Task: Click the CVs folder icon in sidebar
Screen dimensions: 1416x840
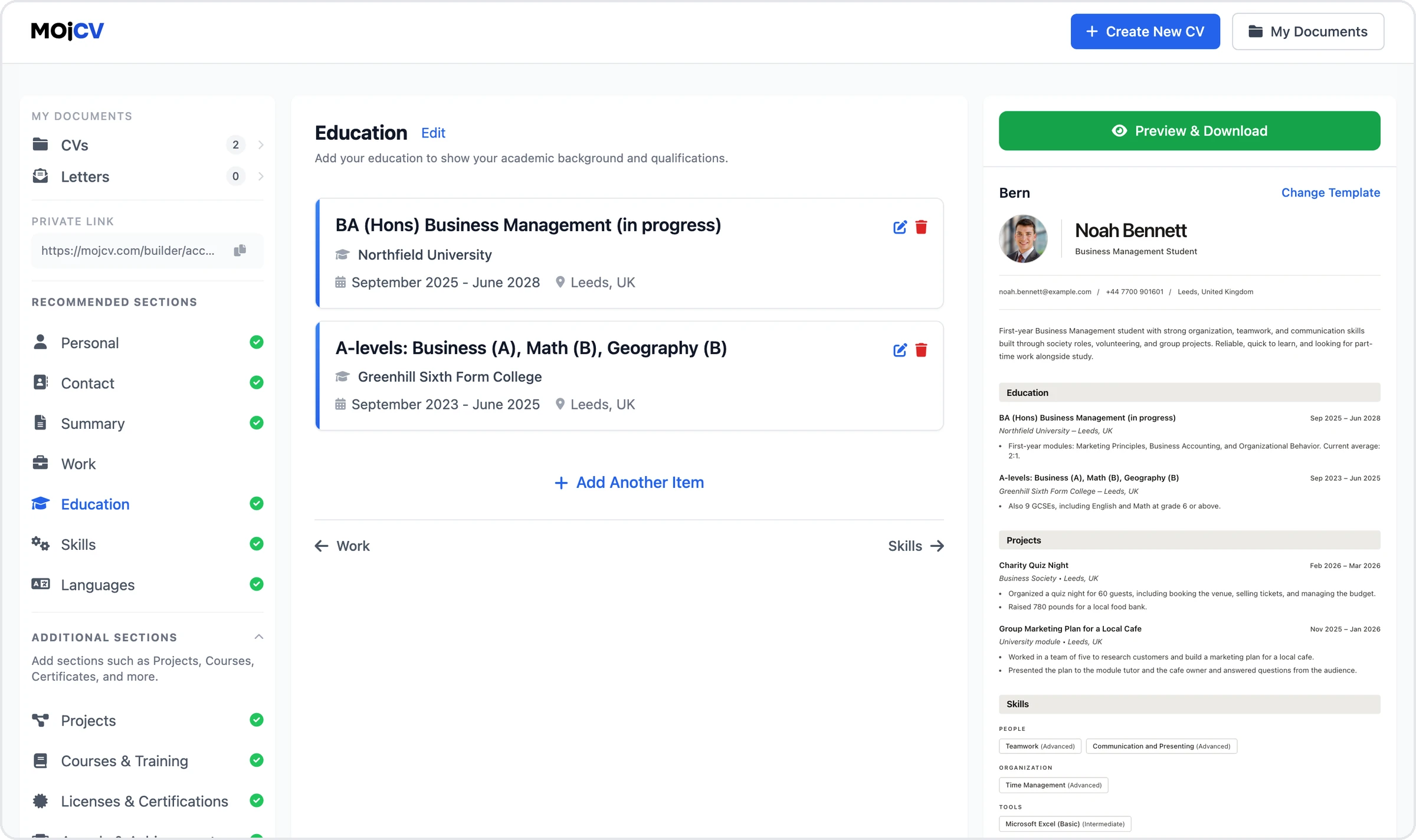Action: pos(40,145)
